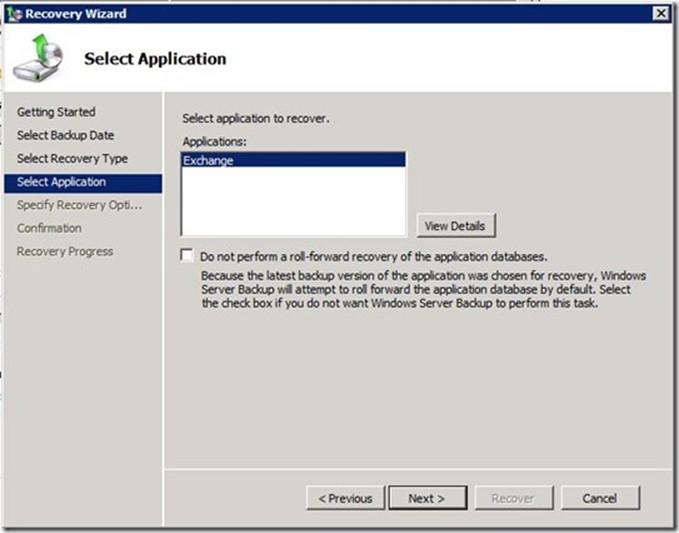The image size is (679, 533).
Task: Proceed with the Next button
Action: (426, 498)
